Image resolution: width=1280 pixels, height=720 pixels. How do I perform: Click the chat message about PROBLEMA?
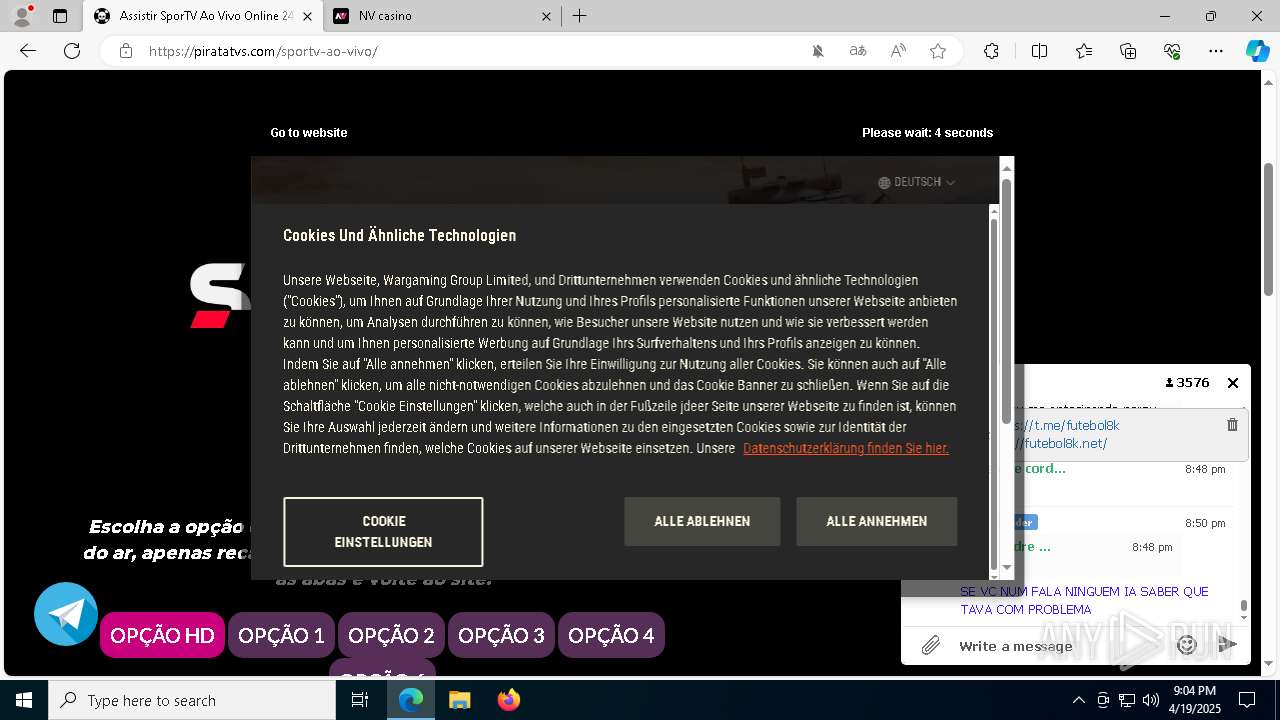click(x=1084, y=600)
